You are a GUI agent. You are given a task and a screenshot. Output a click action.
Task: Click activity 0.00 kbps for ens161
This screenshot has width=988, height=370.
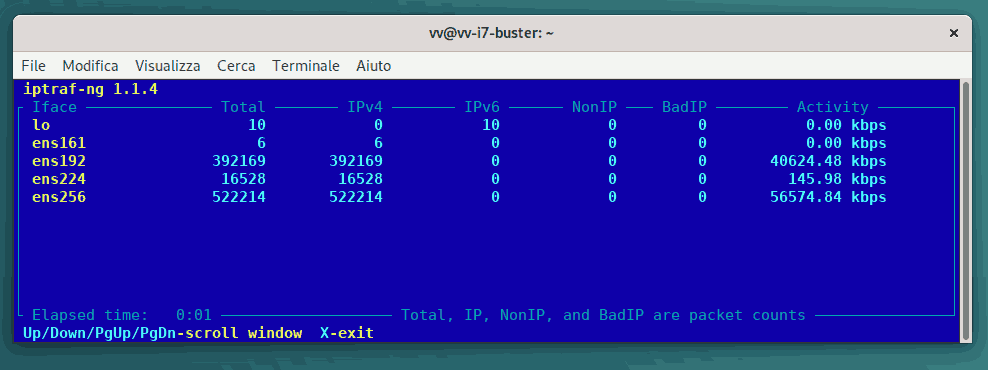coord(846,143)
